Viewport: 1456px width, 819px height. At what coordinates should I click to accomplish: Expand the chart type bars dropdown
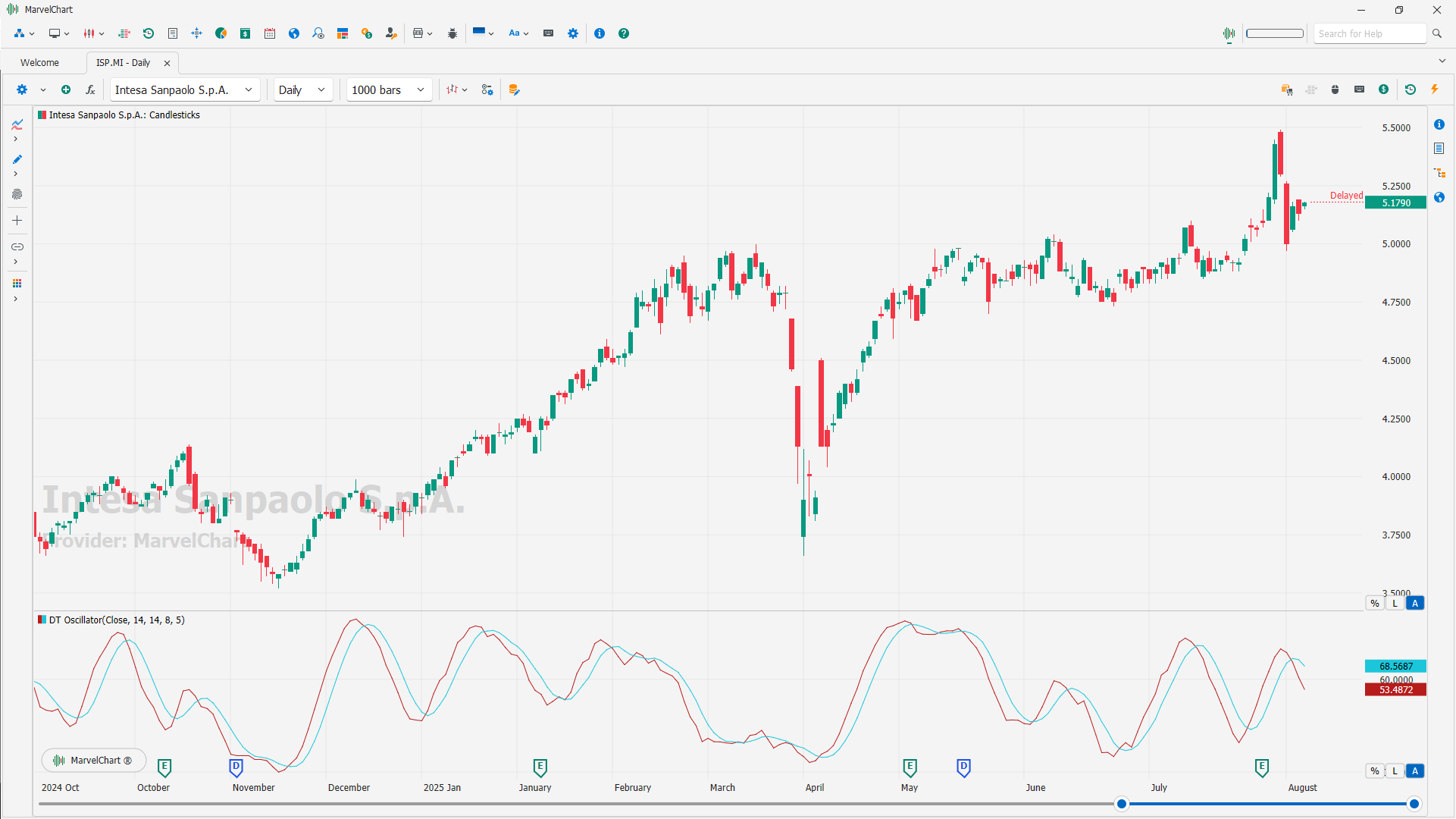pyautogui.click(x=457, y=89)
